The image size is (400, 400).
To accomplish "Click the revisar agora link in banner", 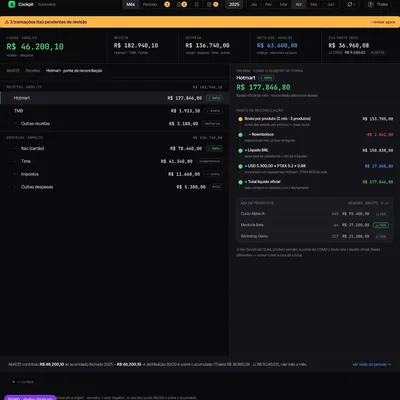I will tap(383, 22).
